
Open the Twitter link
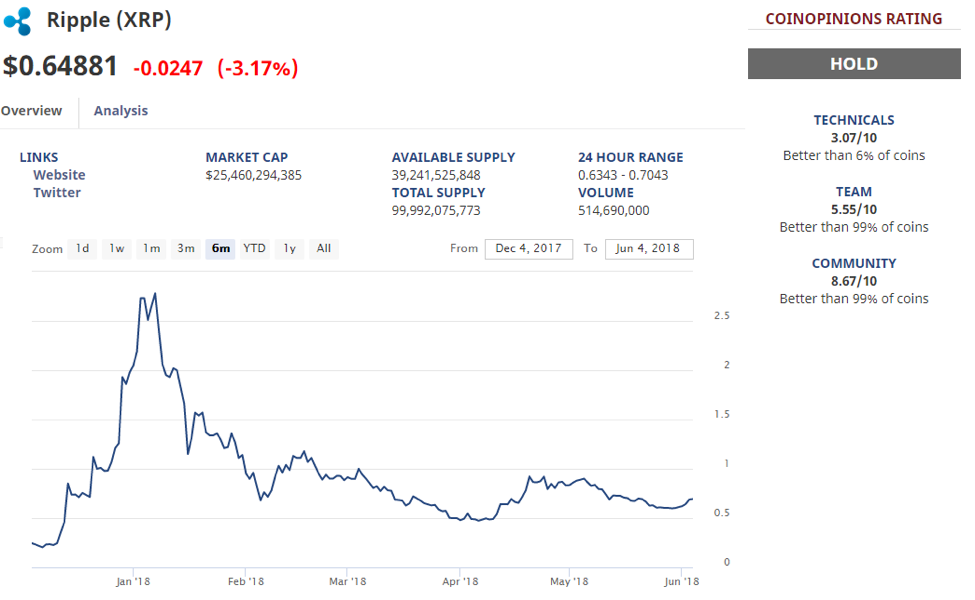(x=57, y=192)
